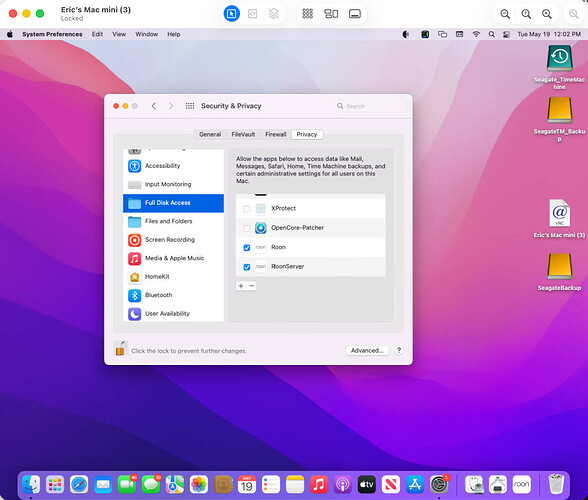588x500 pixels.
Task: Click the Search field in Security & Privacy
Action: pos(370,106)
